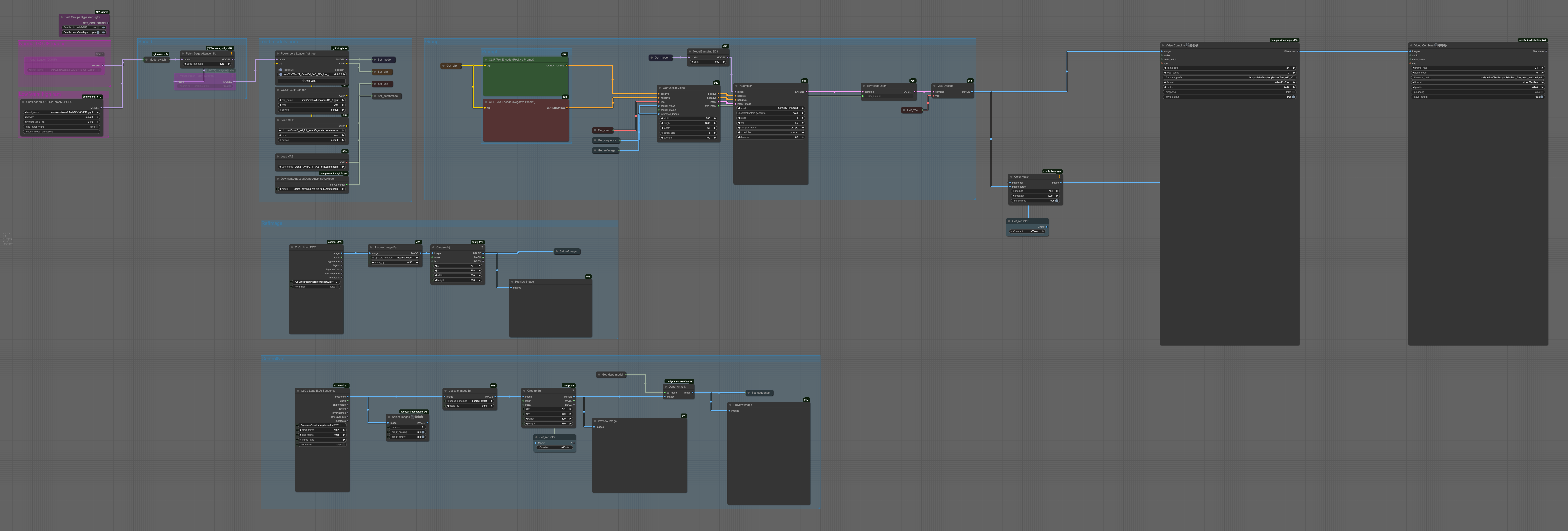Click the Patch Sage Attention help question-mark icon
The height and width of the screenshot is (531, 1568).
coord(231,54)
